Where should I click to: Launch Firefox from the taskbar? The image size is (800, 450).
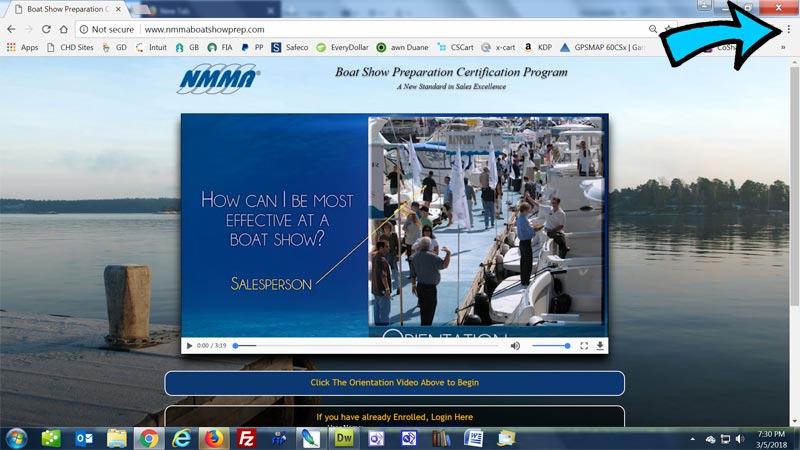click(214, 438)
